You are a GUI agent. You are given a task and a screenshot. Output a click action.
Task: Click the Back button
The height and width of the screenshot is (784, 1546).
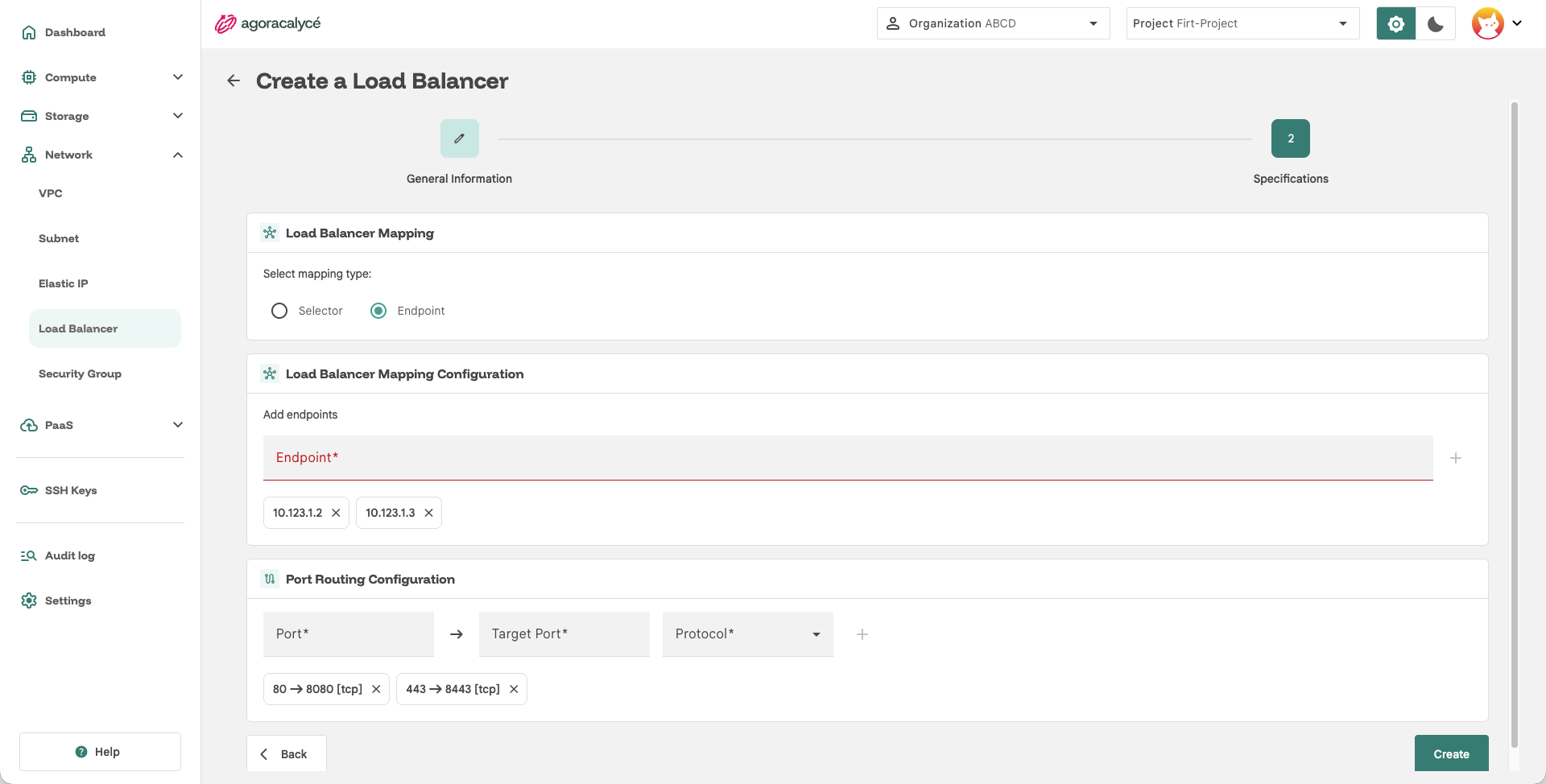(x=287, y=753)
